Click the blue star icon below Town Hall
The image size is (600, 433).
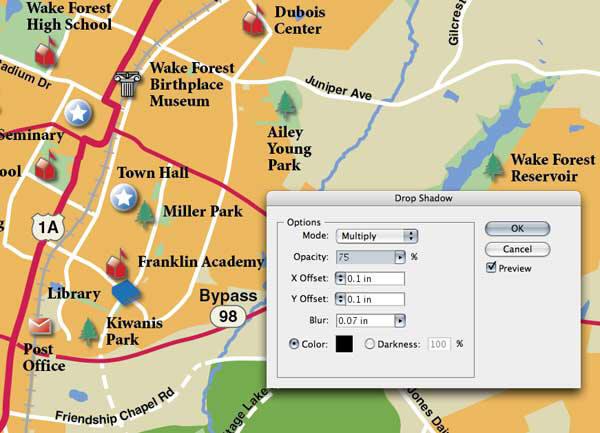pos(124,197)
